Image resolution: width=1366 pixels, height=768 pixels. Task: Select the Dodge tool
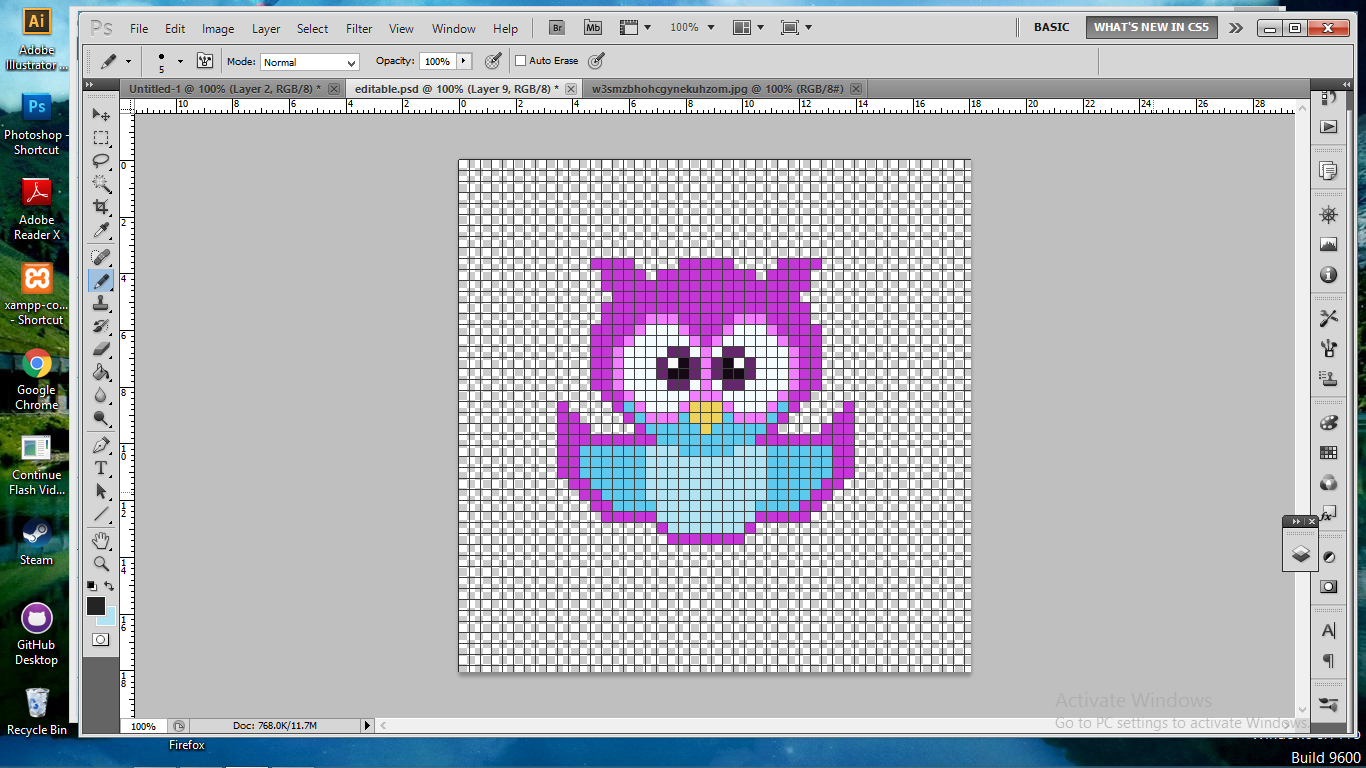(101, 419)
